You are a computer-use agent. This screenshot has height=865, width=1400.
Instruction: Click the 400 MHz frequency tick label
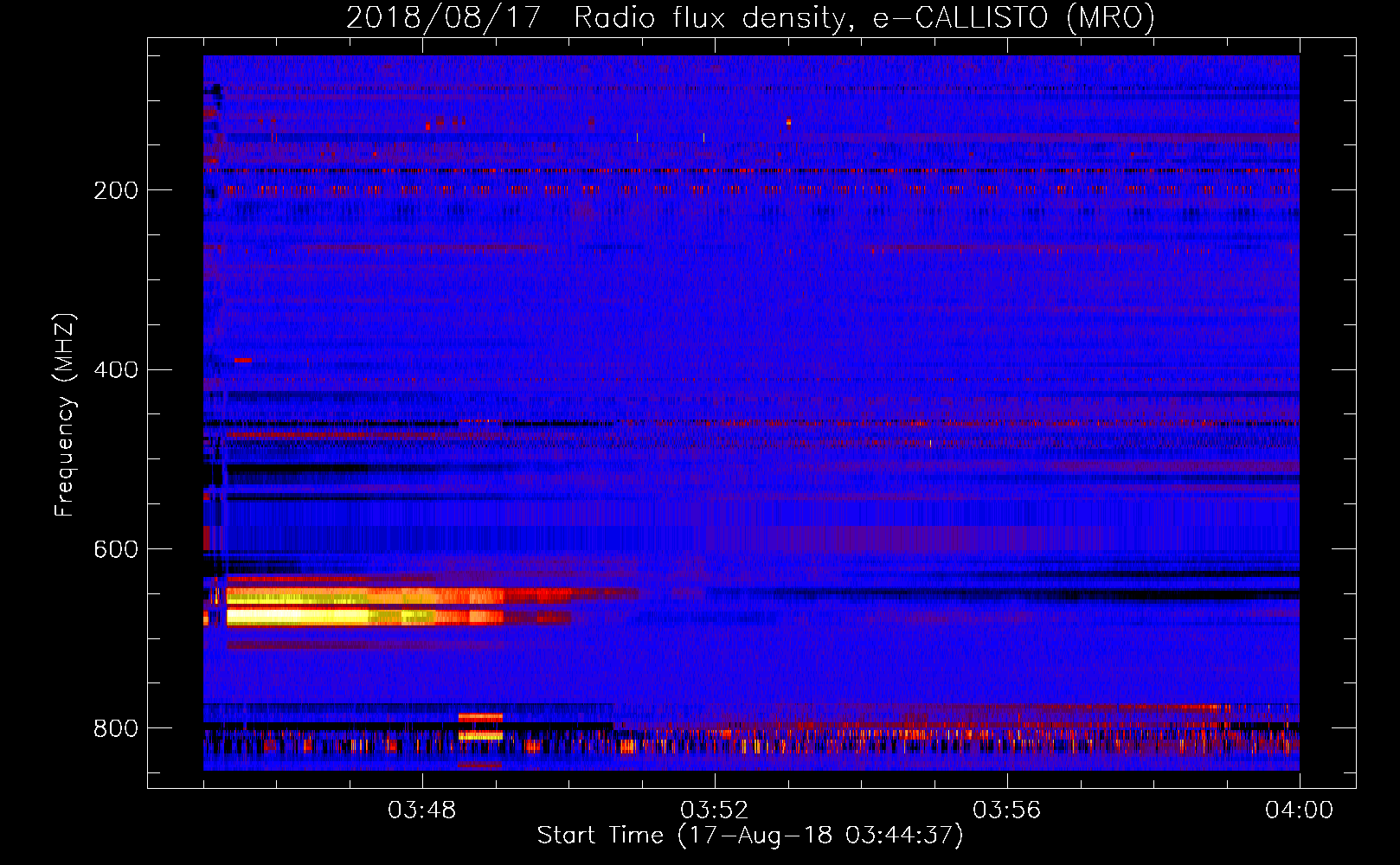point(116,370)
